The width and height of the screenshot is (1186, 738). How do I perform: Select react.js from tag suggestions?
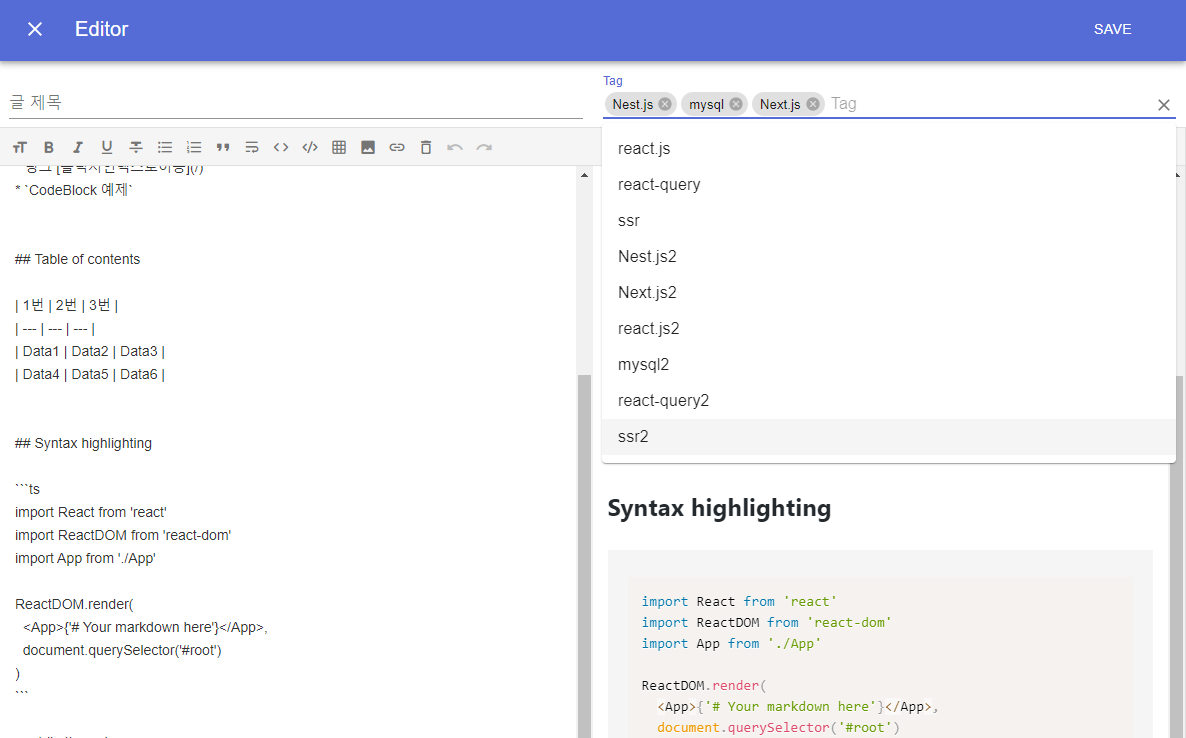click(889, 148)
